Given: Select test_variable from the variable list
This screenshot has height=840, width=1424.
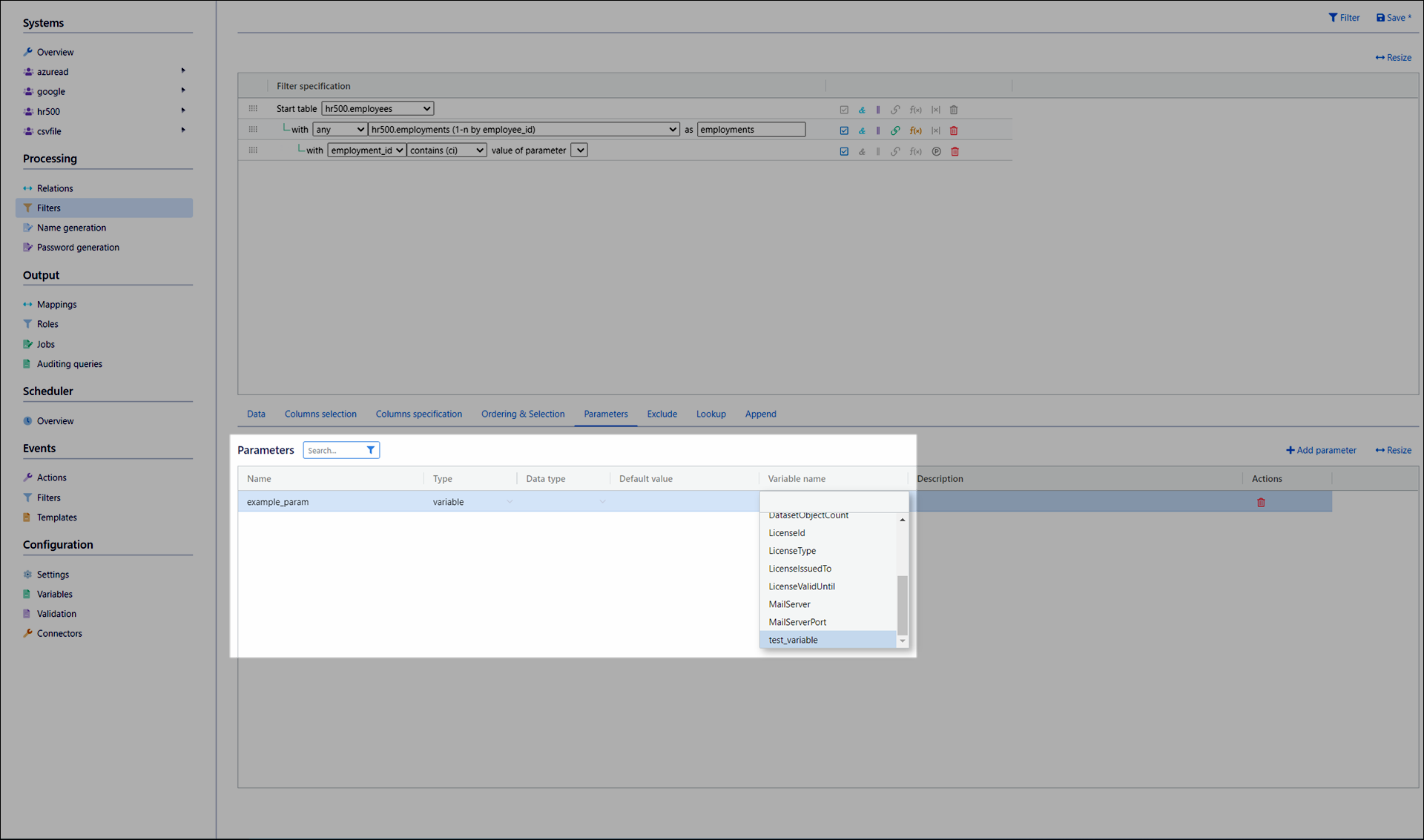Looking at the screenshot, I should 794,640.
